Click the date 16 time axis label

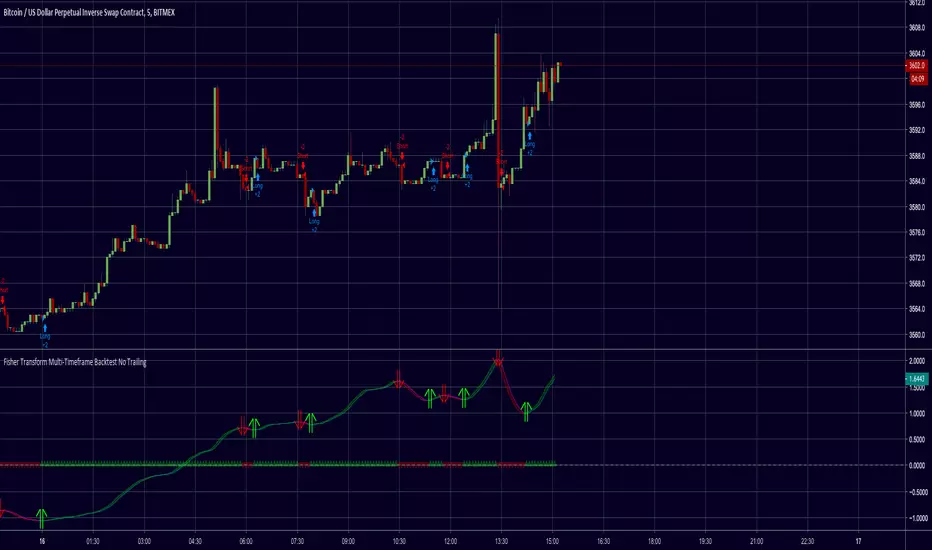42,541
